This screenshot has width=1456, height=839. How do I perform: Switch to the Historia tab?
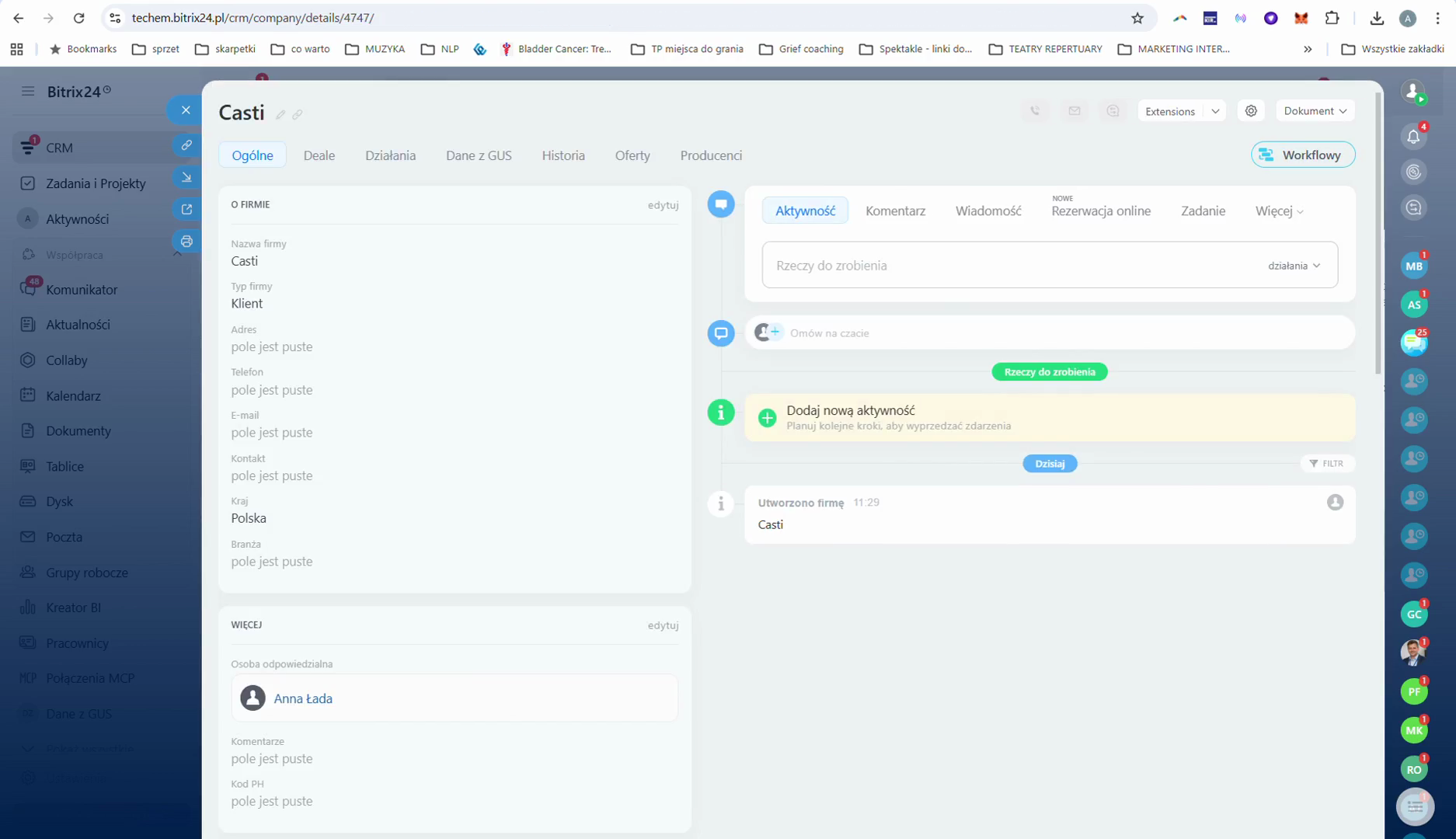pos(563,155)
